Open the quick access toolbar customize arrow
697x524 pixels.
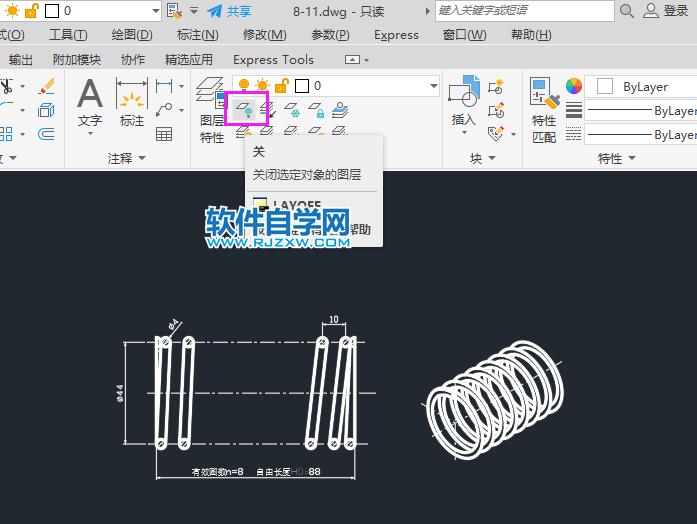[194, 10]
